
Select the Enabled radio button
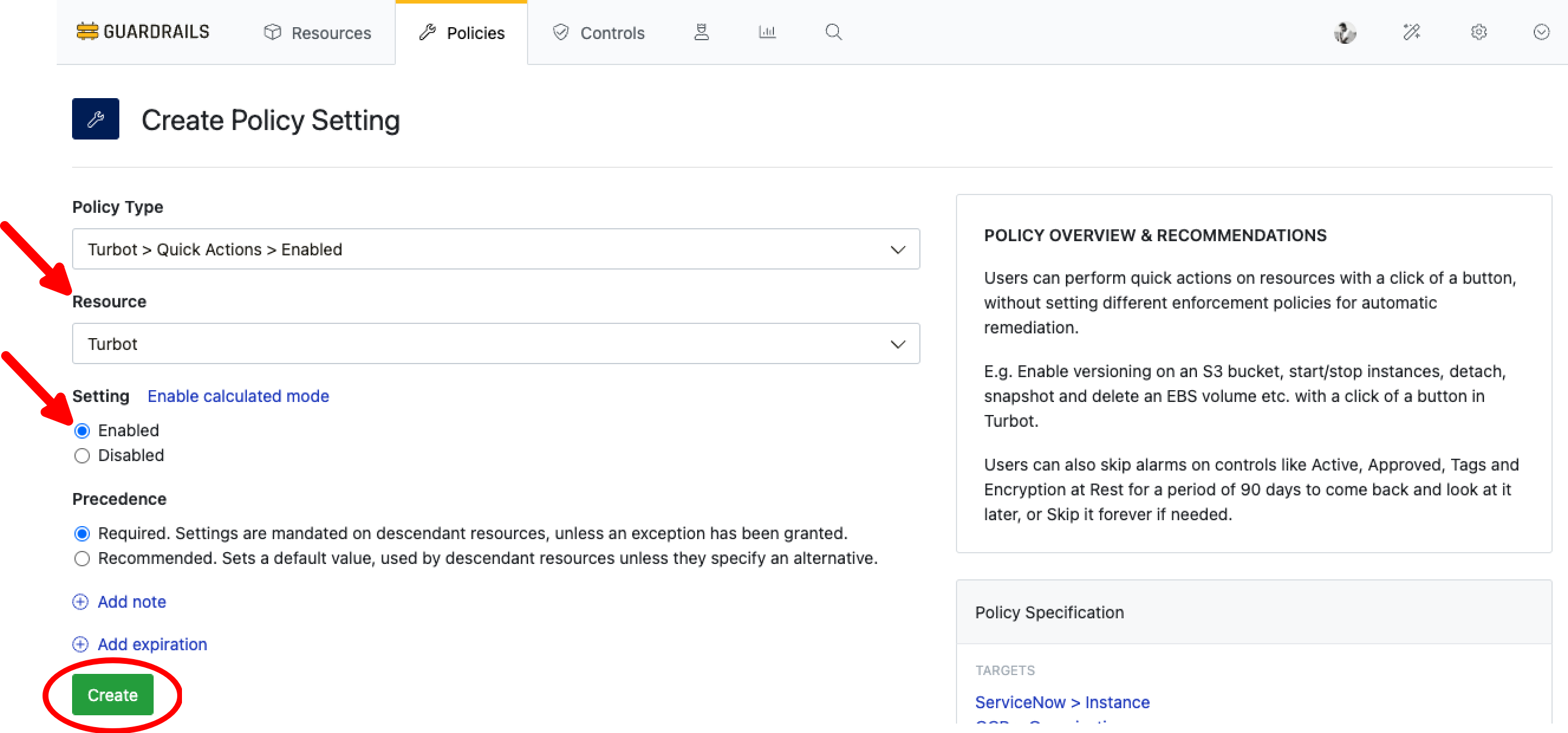click(82, 431)
